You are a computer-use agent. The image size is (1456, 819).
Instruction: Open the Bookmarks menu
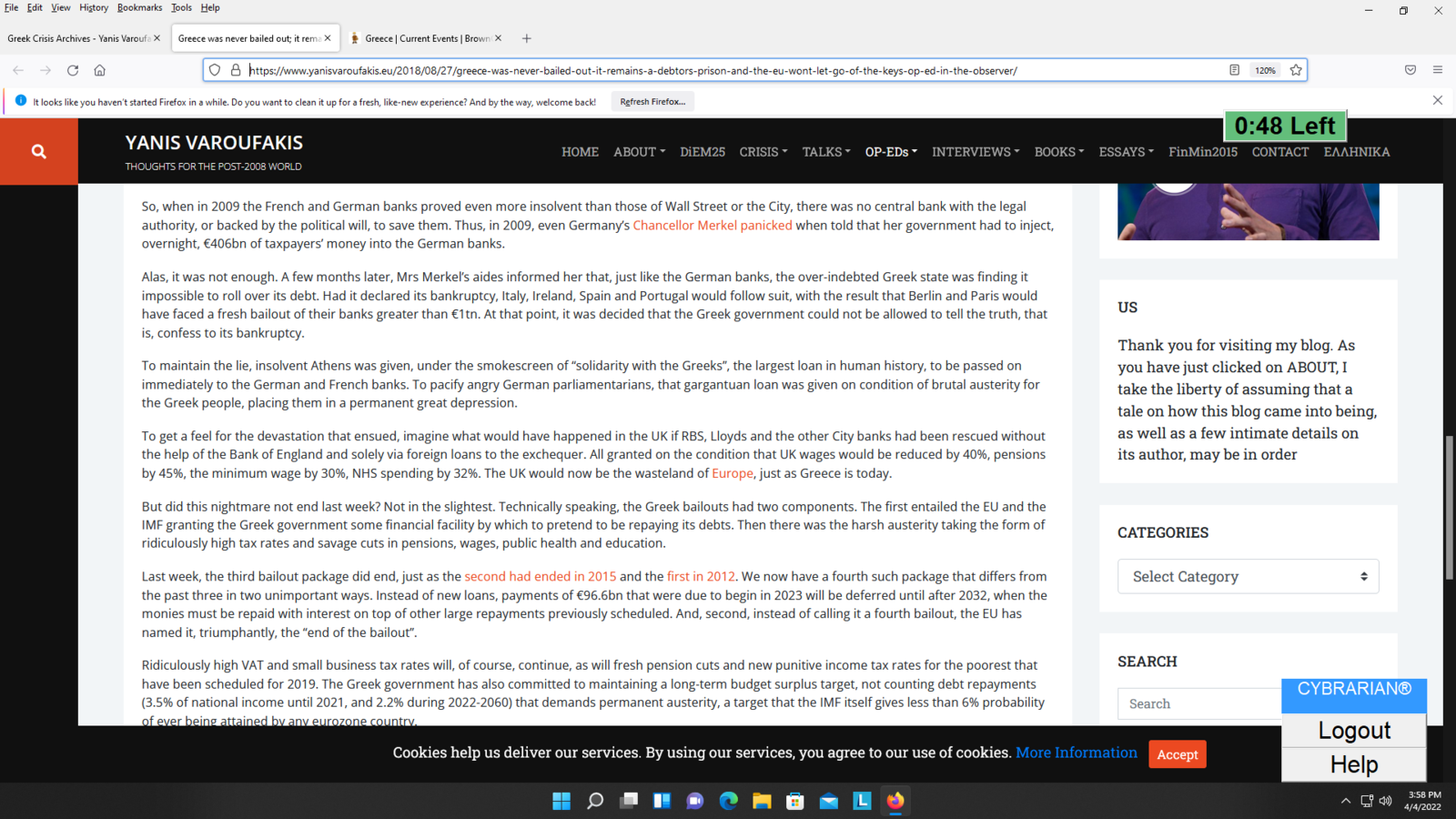tap(139, 7)
